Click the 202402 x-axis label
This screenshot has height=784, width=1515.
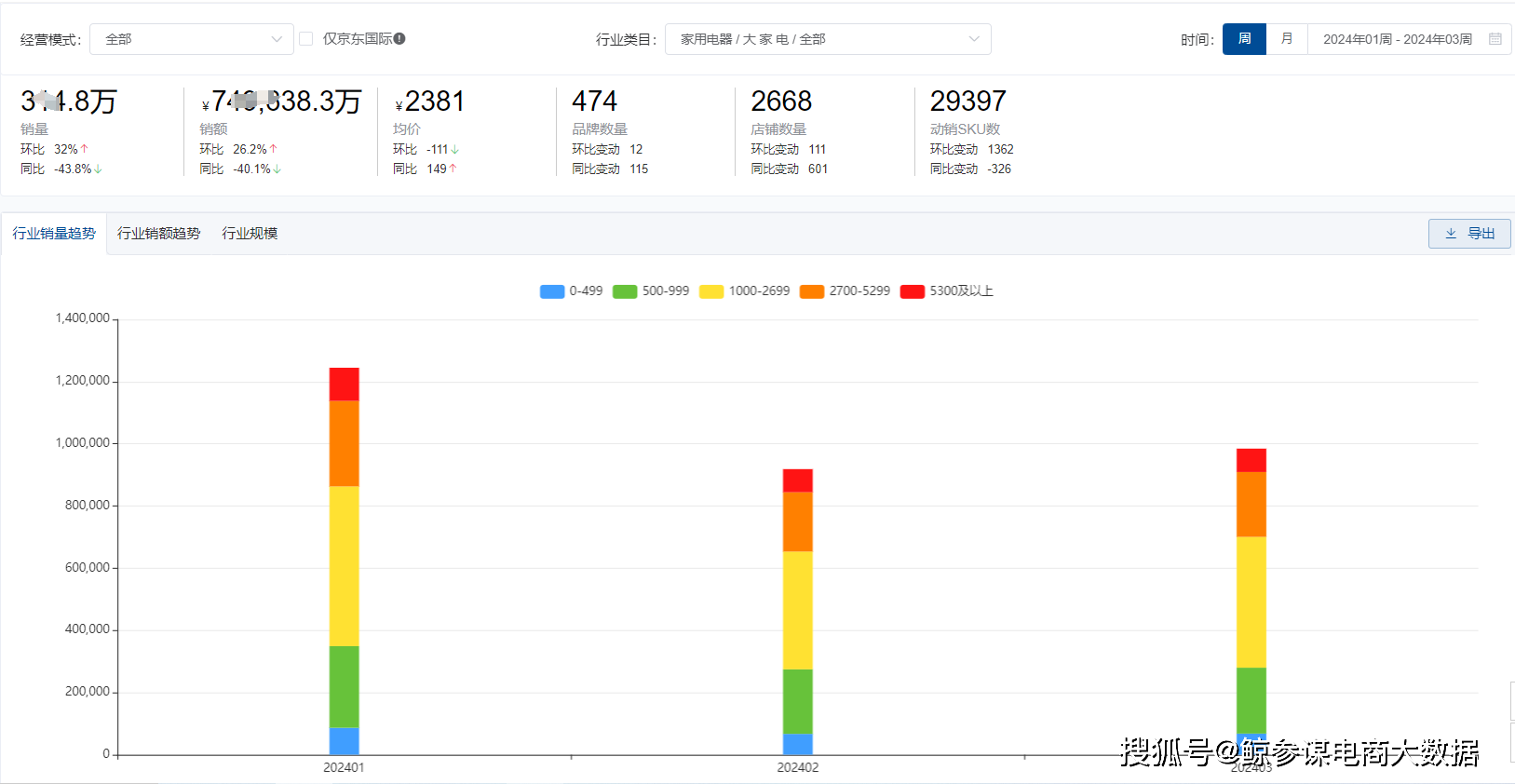click(798, 767)
